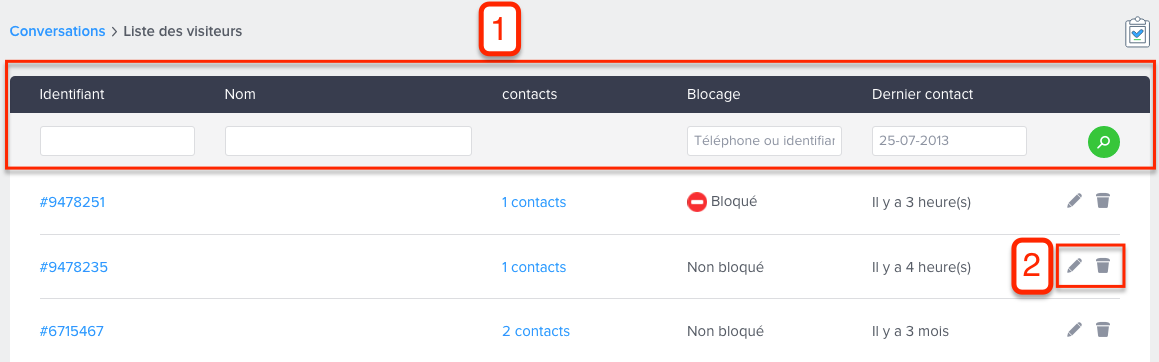Screen dimensions: 1159x362
Task: Open visitor #9478251 link
Action: coord(72,202)
